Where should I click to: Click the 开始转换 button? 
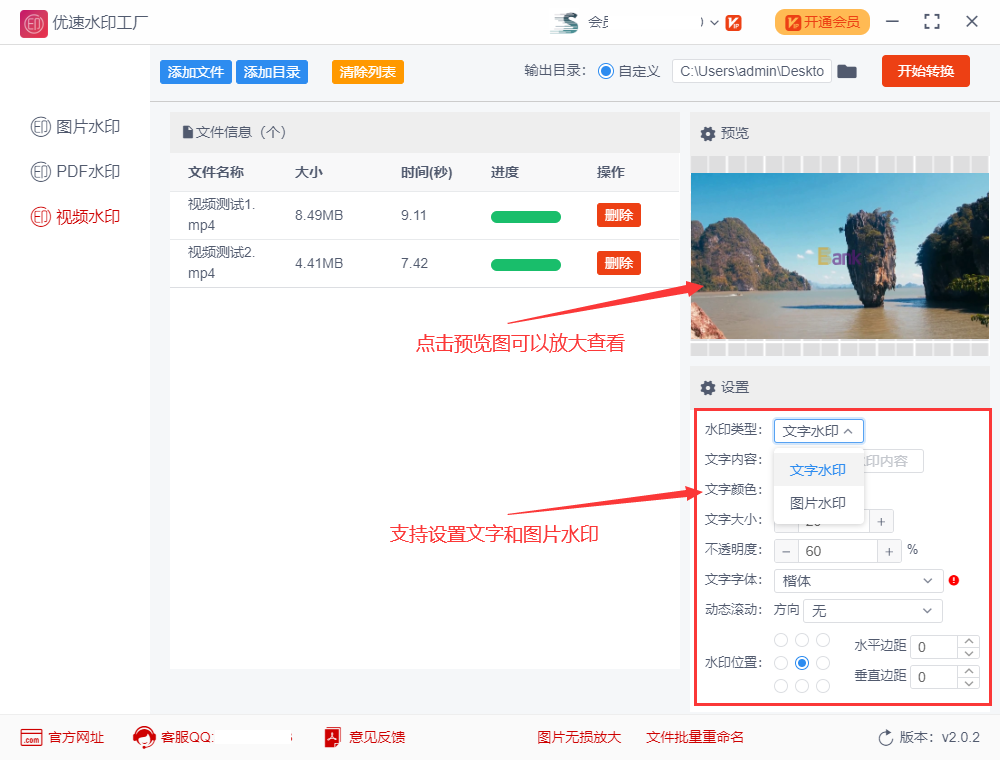tap(925, 71)
